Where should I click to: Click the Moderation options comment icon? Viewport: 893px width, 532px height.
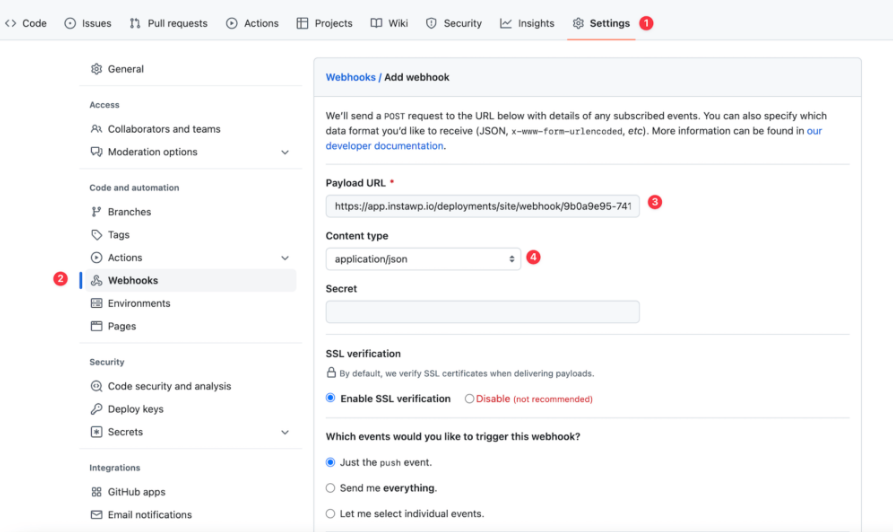(96, 152)
